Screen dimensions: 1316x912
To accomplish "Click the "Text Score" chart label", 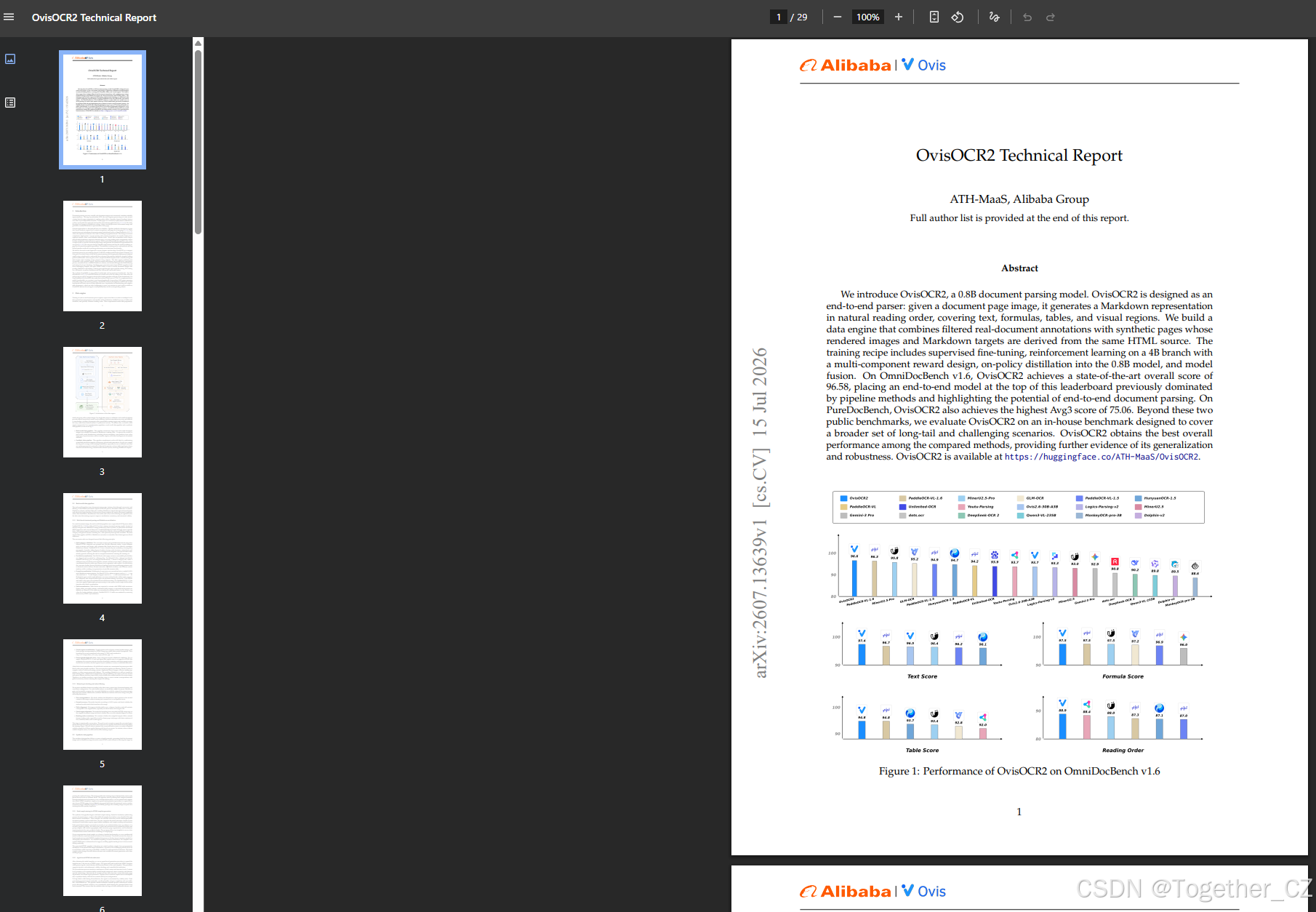I will coord(922,676).
